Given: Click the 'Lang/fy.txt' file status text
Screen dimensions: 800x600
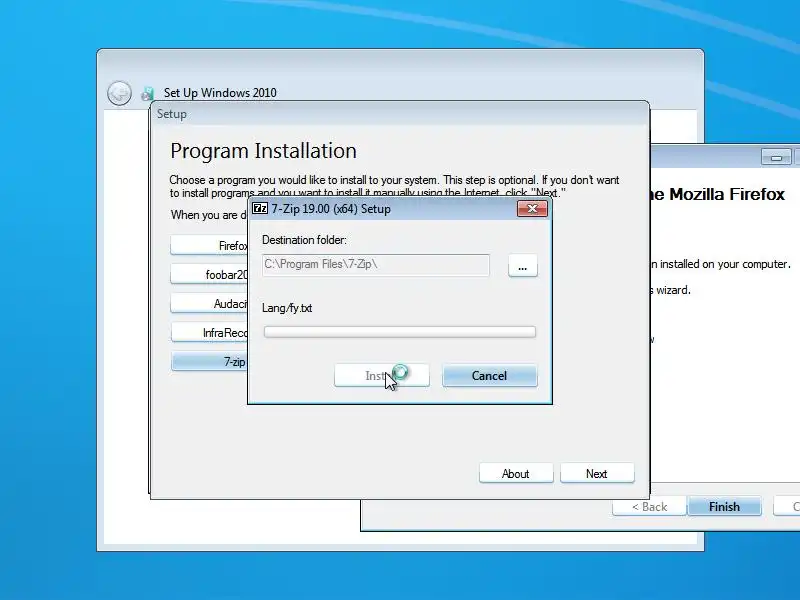Looking at the screenshot, I should (x=287, y=308).
